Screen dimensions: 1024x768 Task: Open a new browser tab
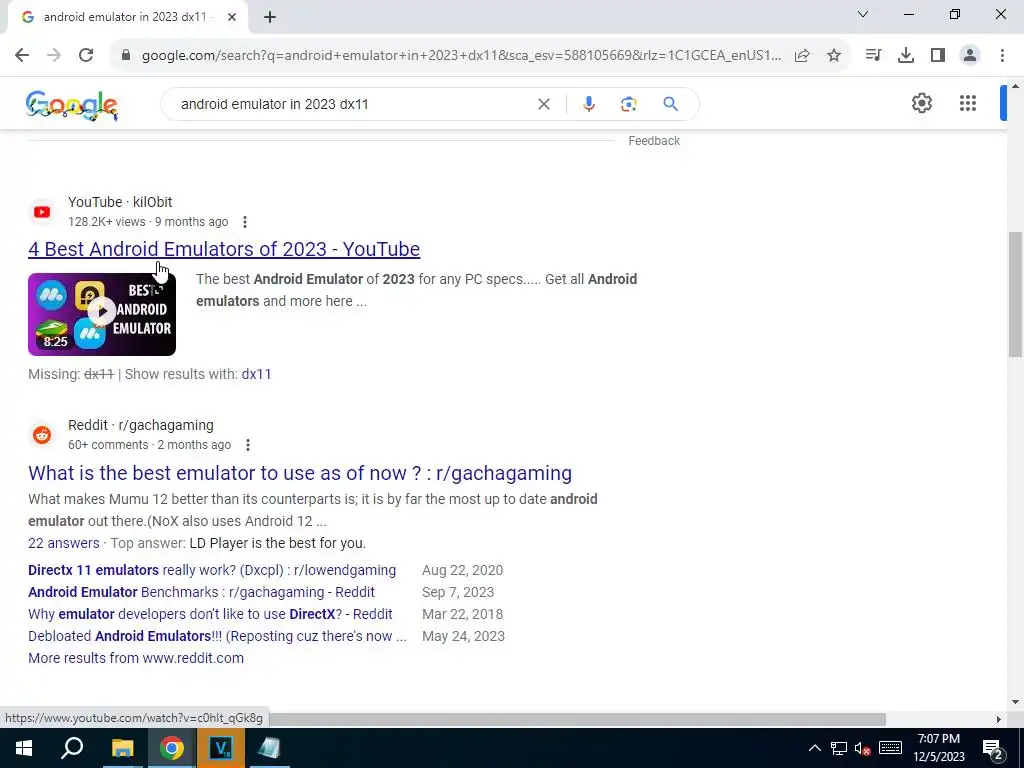pyautogui.click(x=270, y=17)
